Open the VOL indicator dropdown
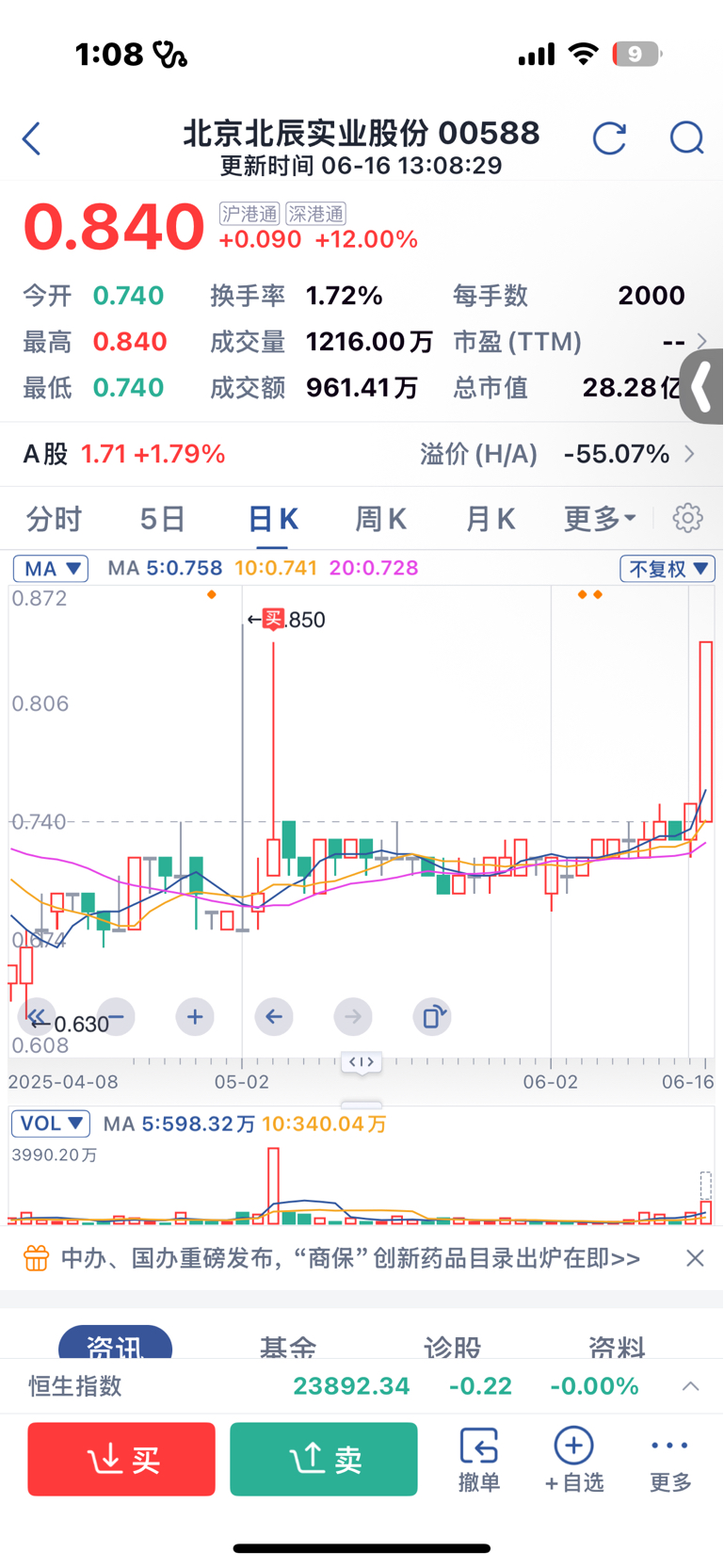724x1568 pixels. click(51, 1123)
